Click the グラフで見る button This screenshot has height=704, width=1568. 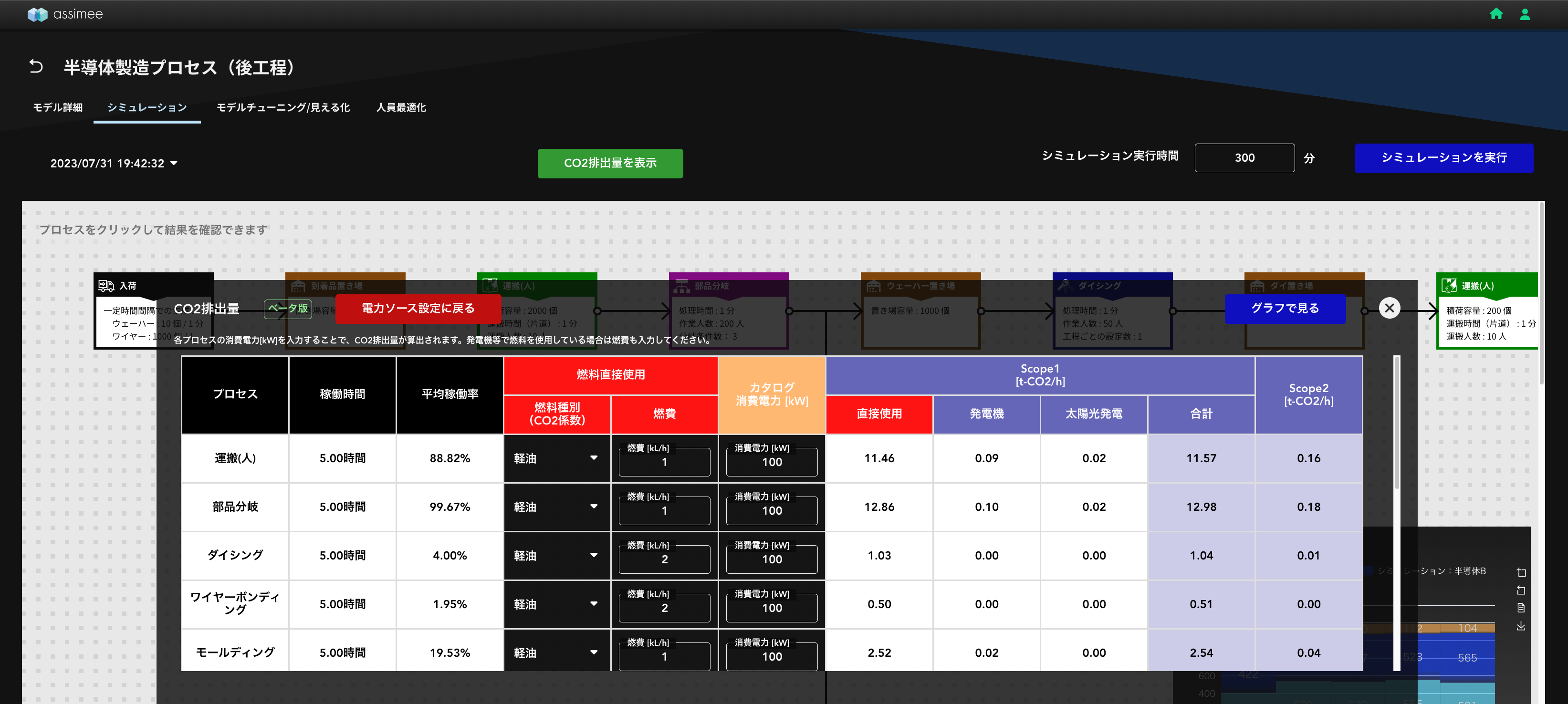tap(1285, 309)
